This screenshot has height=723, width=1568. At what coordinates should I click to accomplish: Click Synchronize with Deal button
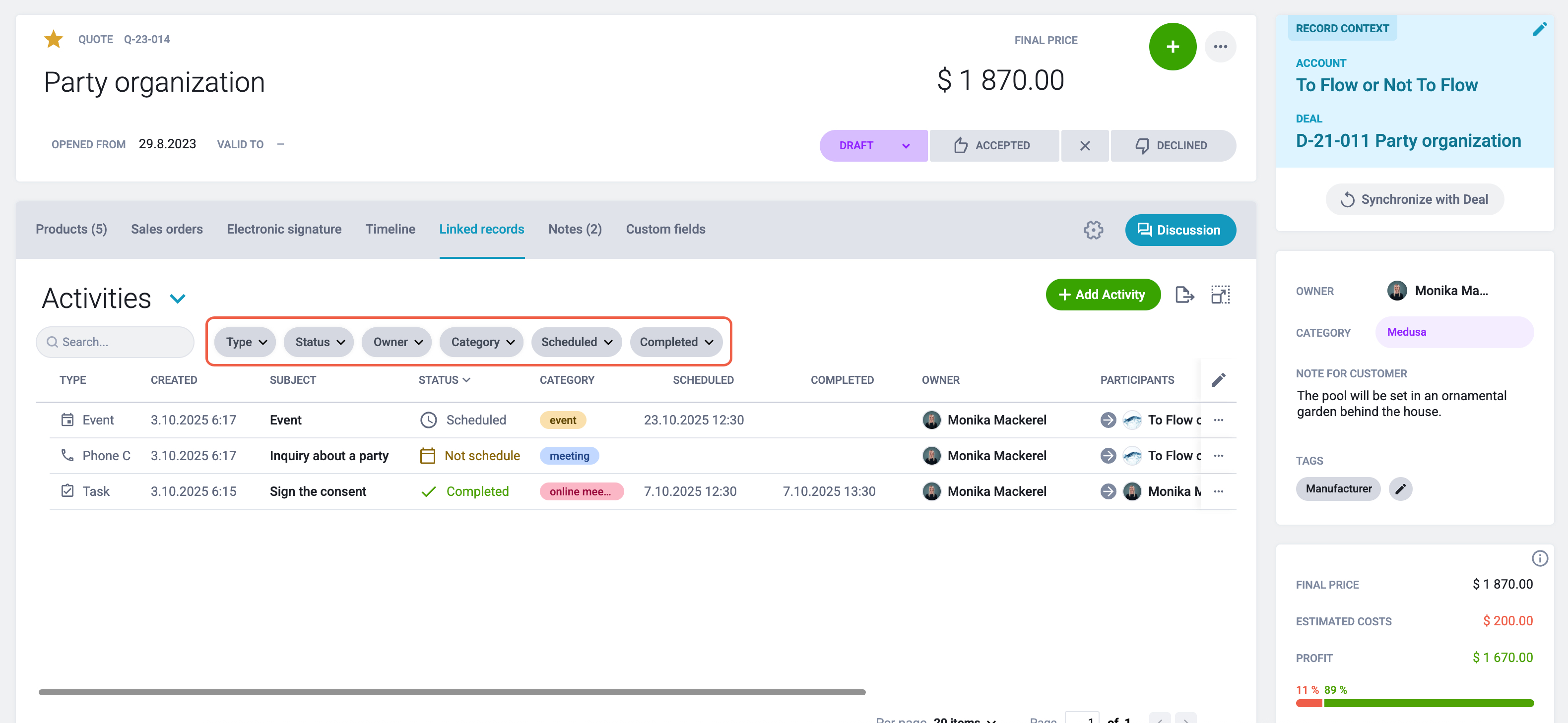(1414, 199)
